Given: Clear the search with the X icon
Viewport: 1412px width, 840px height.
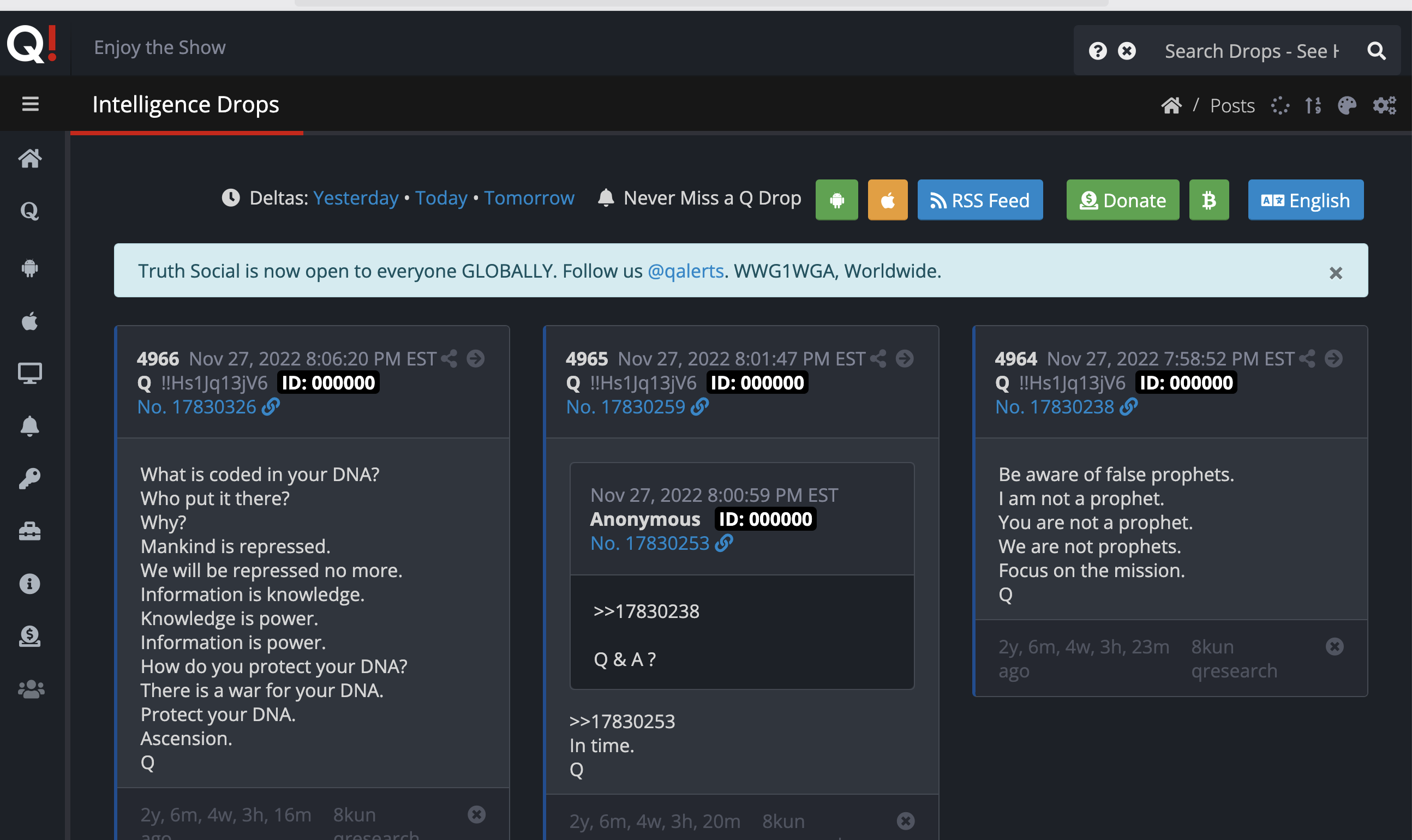Looking at the screenshot, I should pyautogui.click(x=1127, y=51).
